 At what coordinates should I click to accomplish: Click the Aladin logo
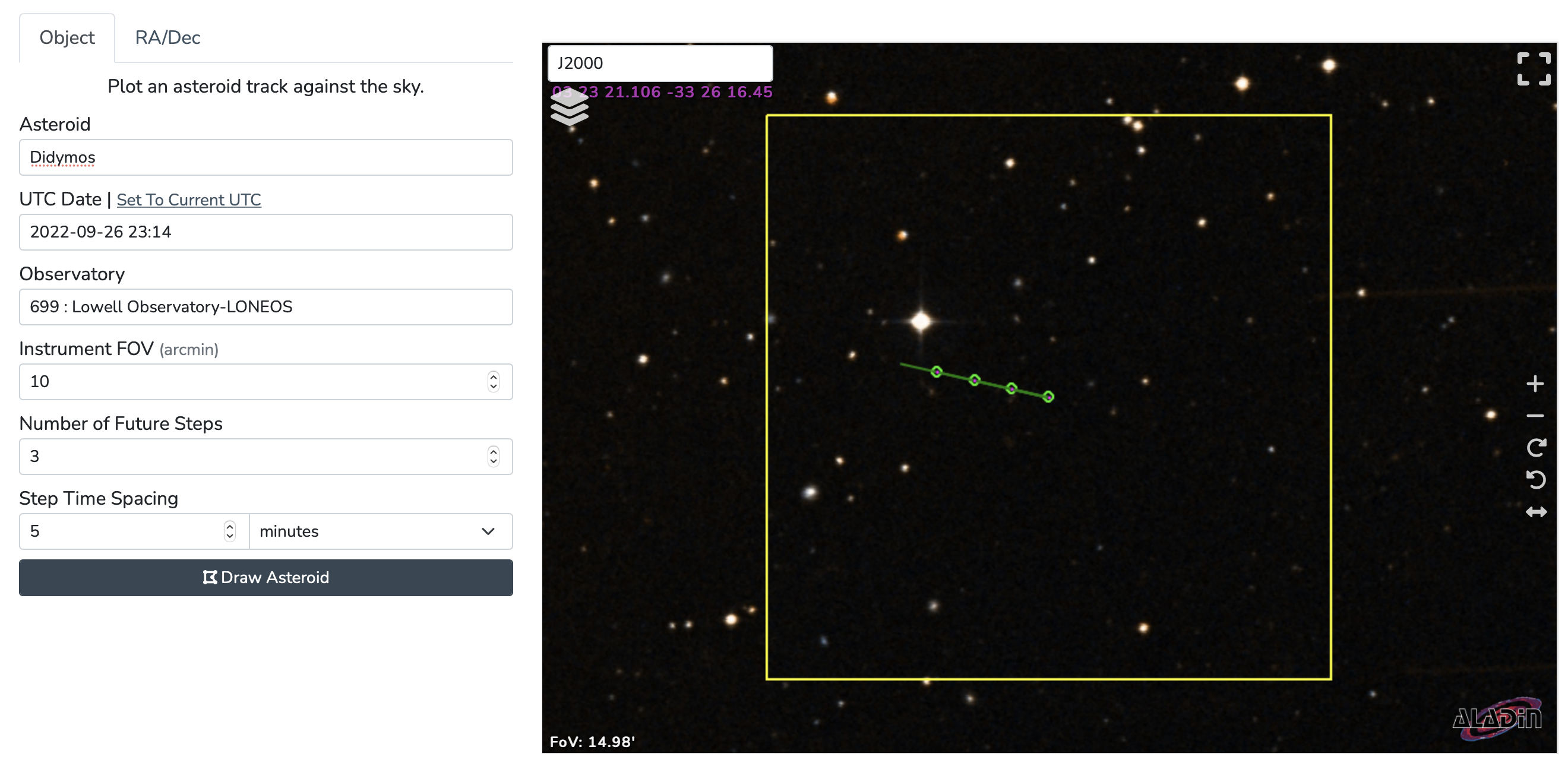(x=1497, y=718)
